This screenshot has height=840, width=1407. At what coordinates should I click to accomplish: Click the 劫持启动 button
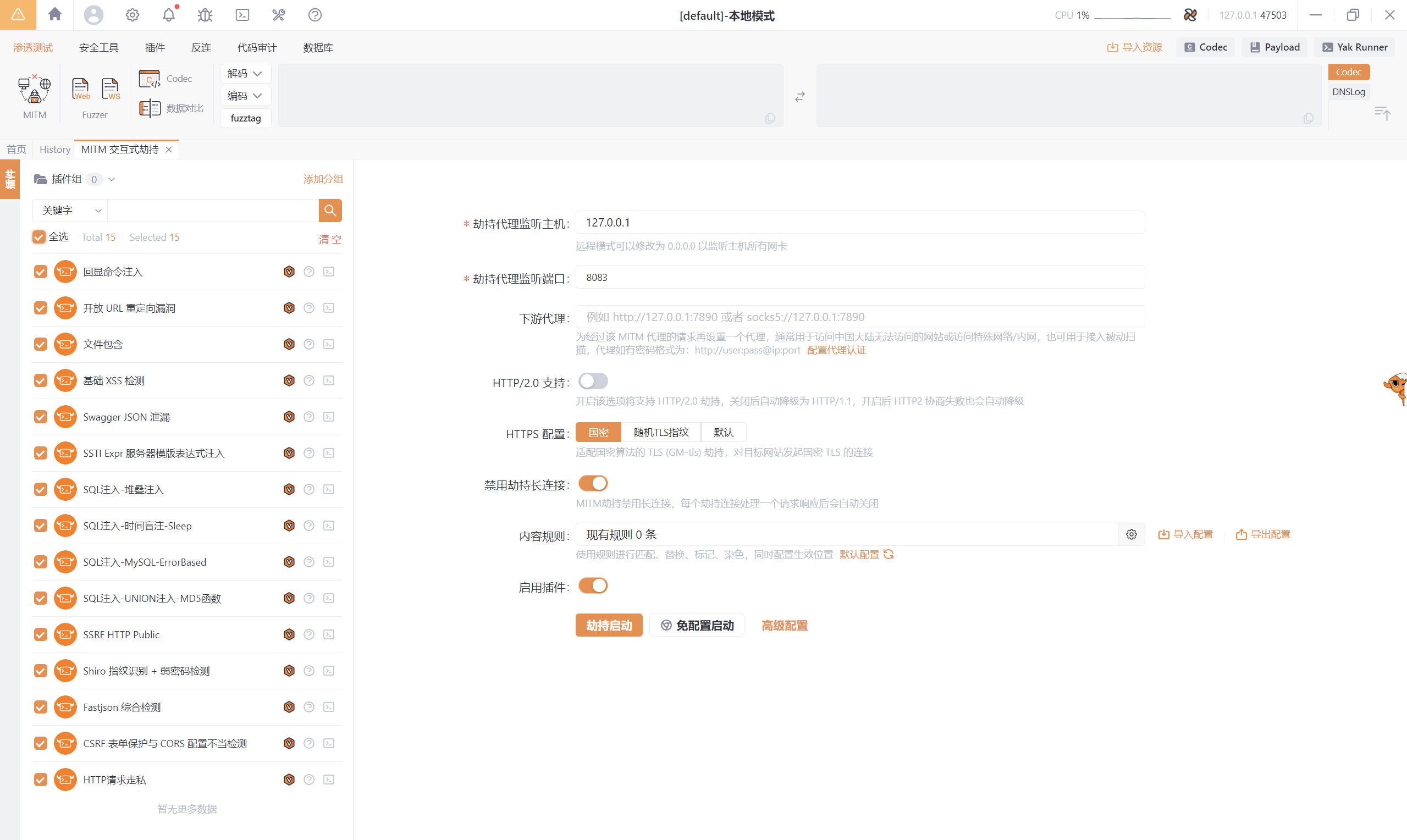click(609, 626)
